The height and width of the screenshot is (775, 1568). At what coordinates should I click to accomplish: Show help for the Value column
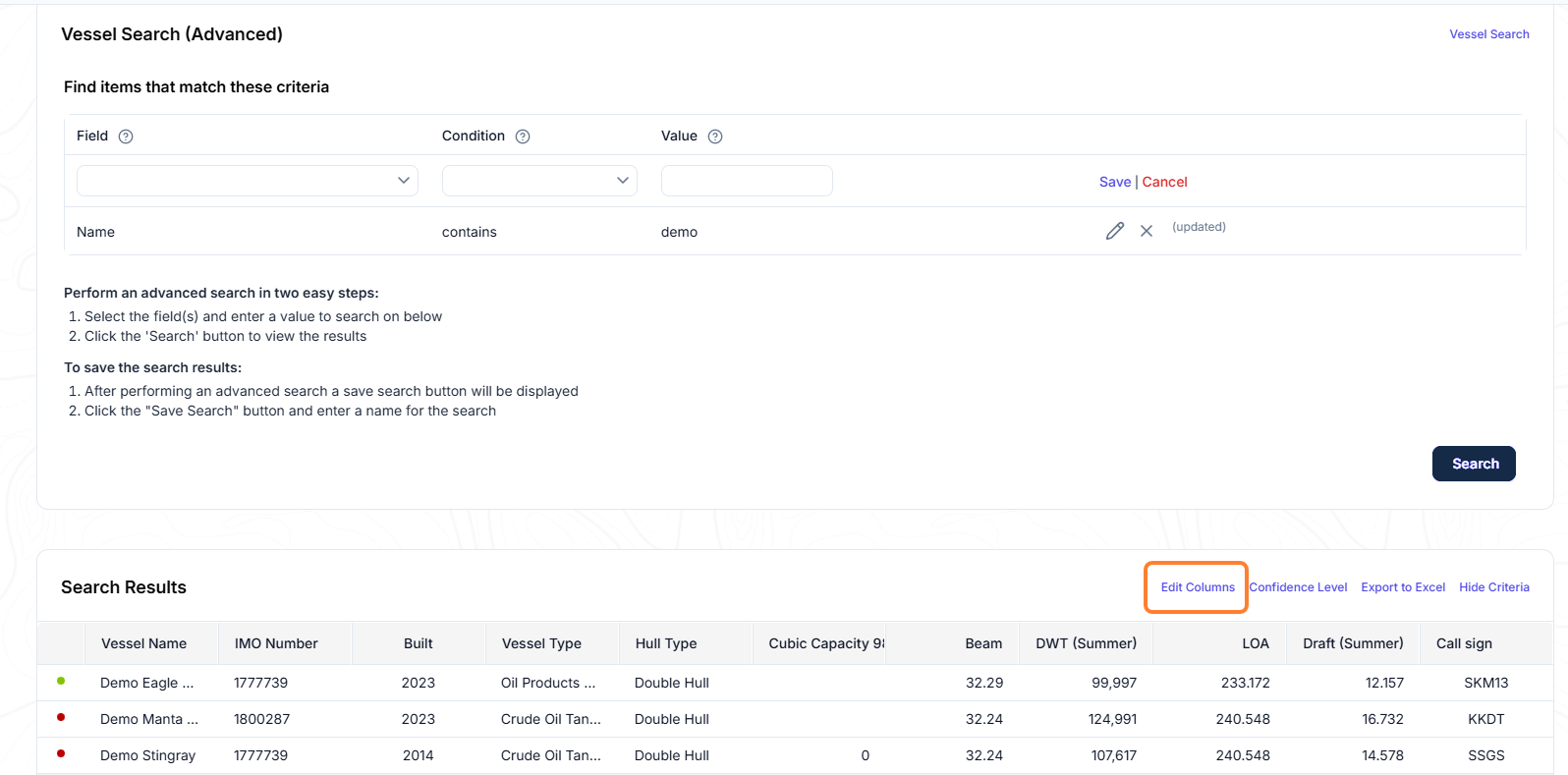click(x=715, y=137)
